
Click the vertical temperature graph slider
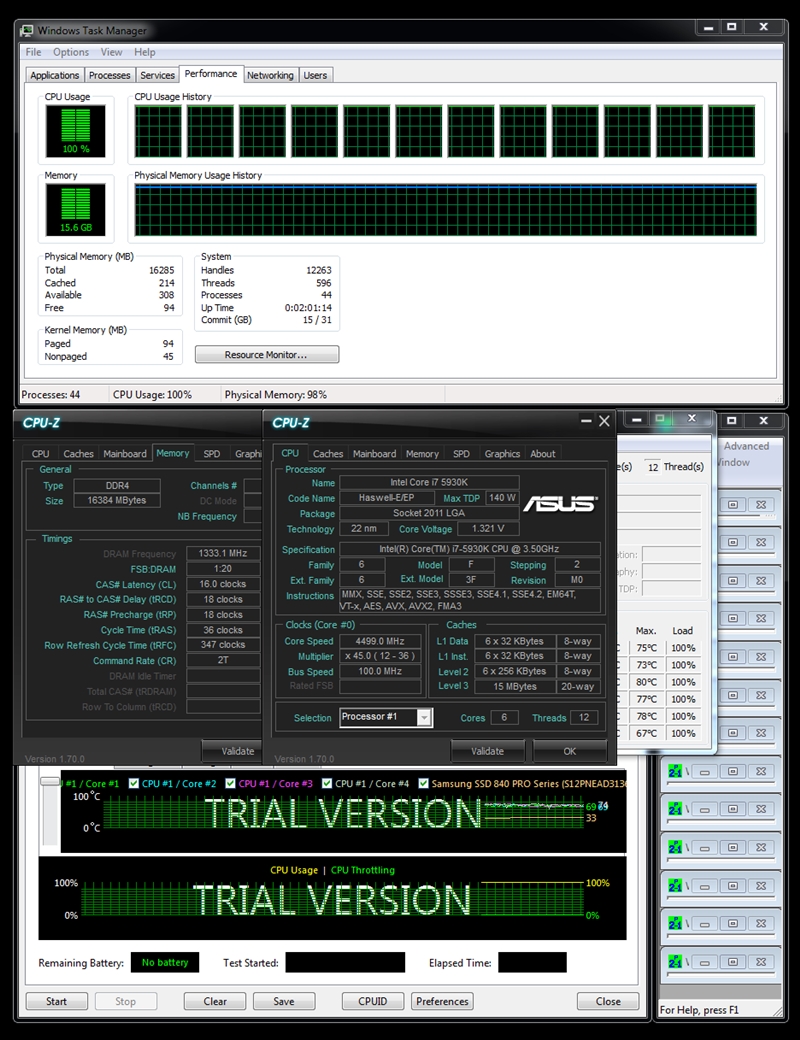pyautogui.click(x=47, y=783)
